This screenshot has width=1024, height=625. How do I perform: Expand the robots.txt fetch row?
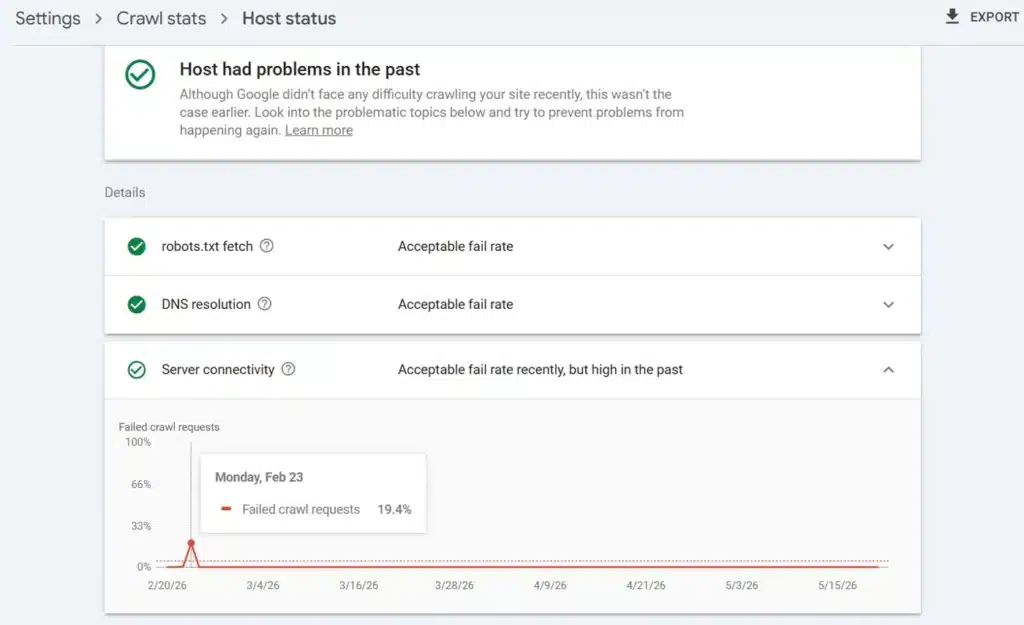pos(888,247)
